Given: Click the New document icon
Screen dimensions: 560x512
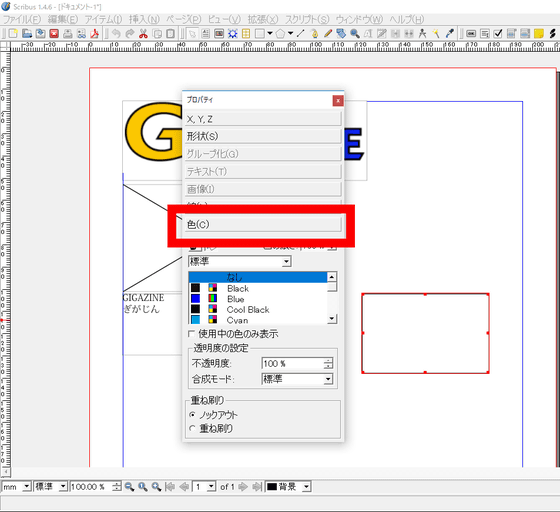Looking at the screenshot, I should (x=13, y=34).
